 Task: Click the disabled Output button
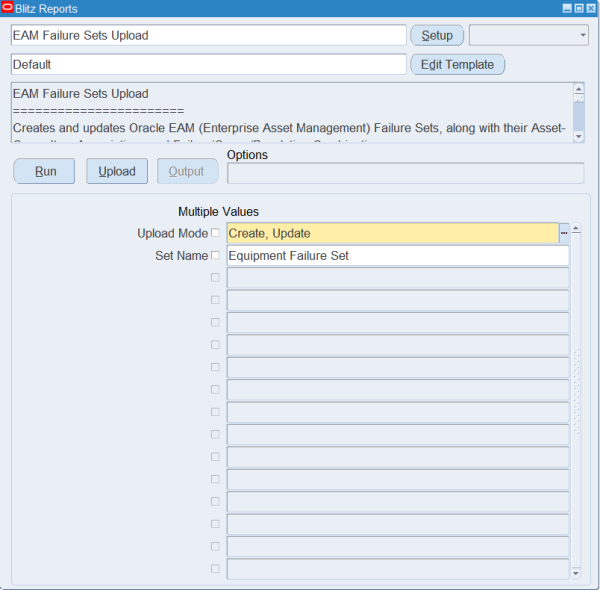(x=188, y=171)
